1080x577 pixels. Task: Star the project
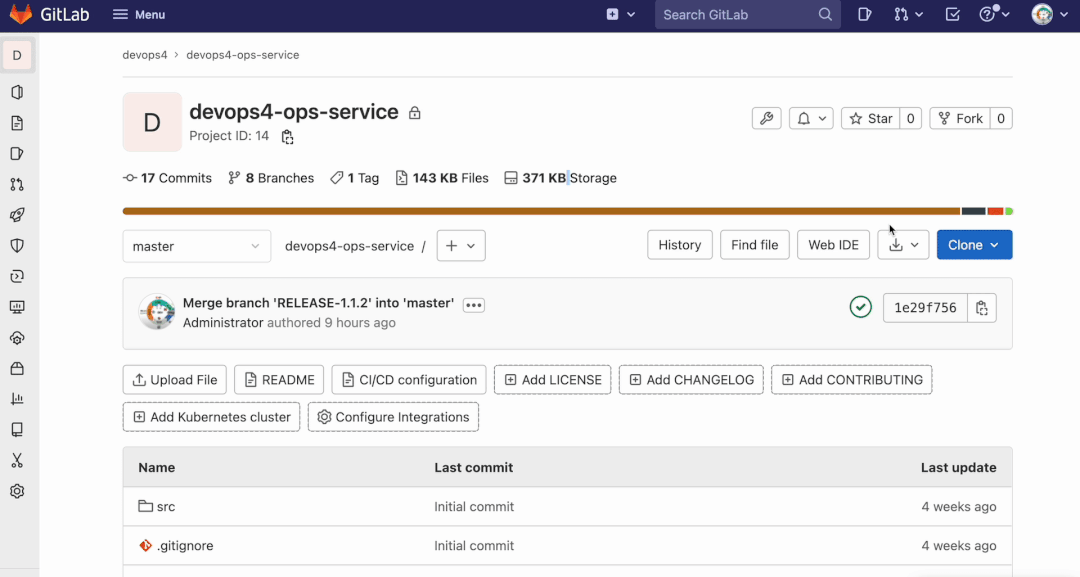[x=871, y=118]
